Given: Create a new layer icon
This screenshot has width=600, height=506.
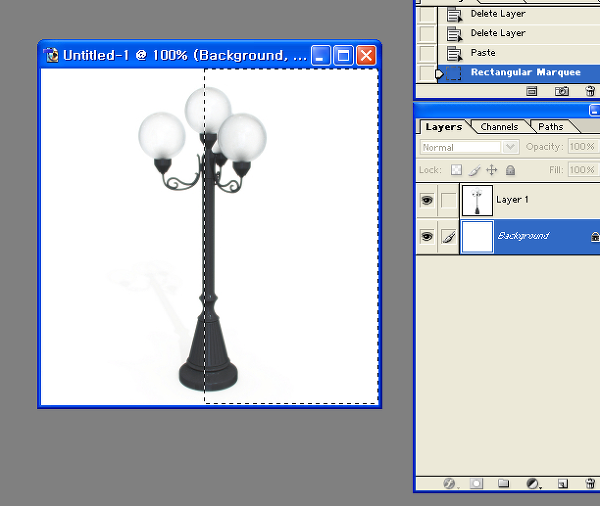Looking at the screenshot, I should (562, 484).
